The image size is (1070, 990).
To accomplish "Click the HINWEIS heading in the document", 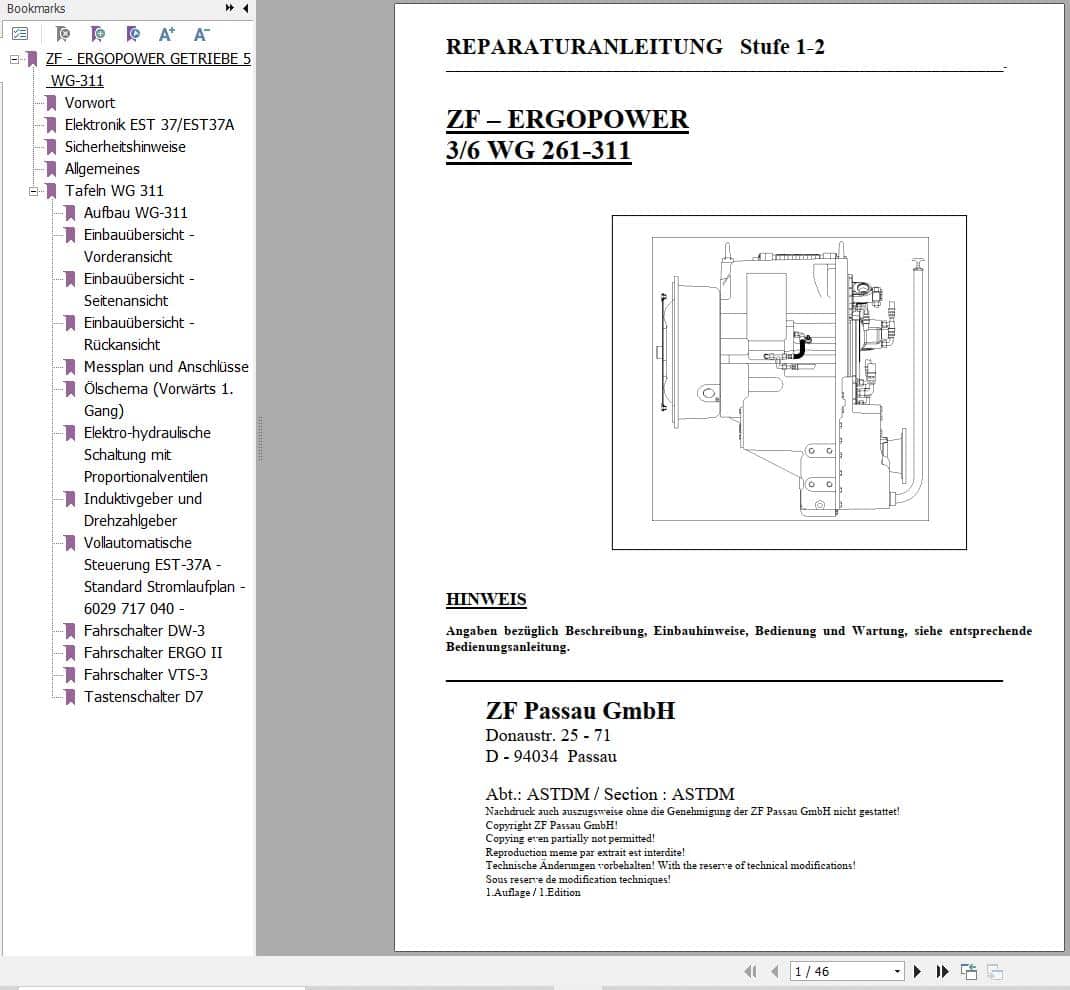I will pos(486,599).
